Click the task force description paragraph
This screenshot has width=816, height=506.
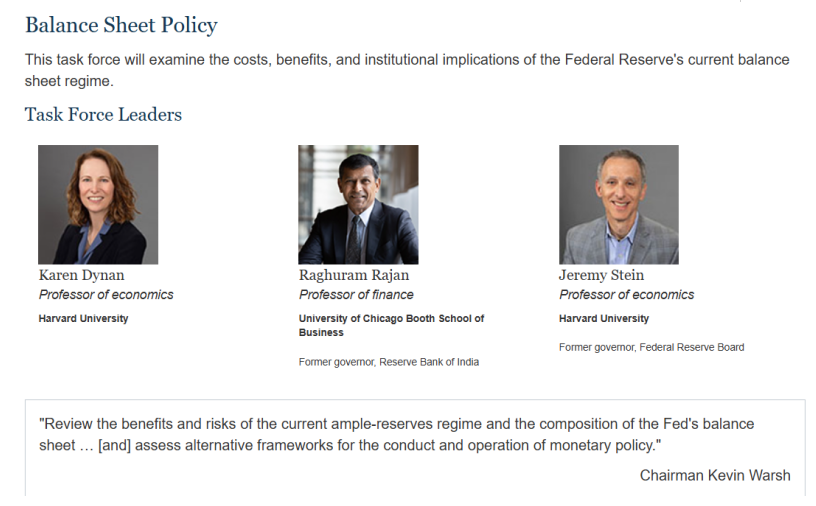(407, 70)
